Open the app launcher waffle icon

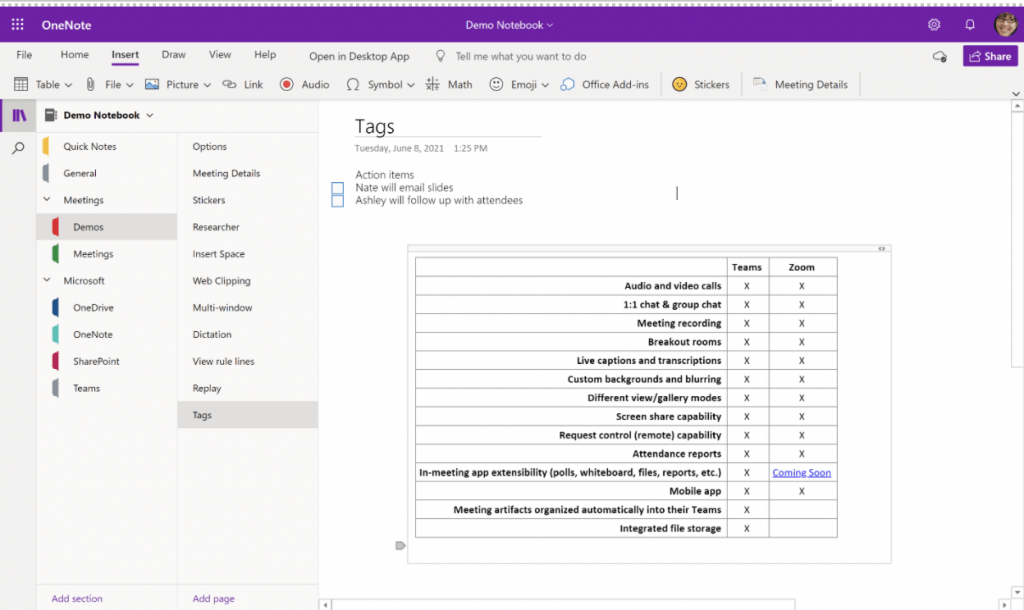(x=18, y=25)
